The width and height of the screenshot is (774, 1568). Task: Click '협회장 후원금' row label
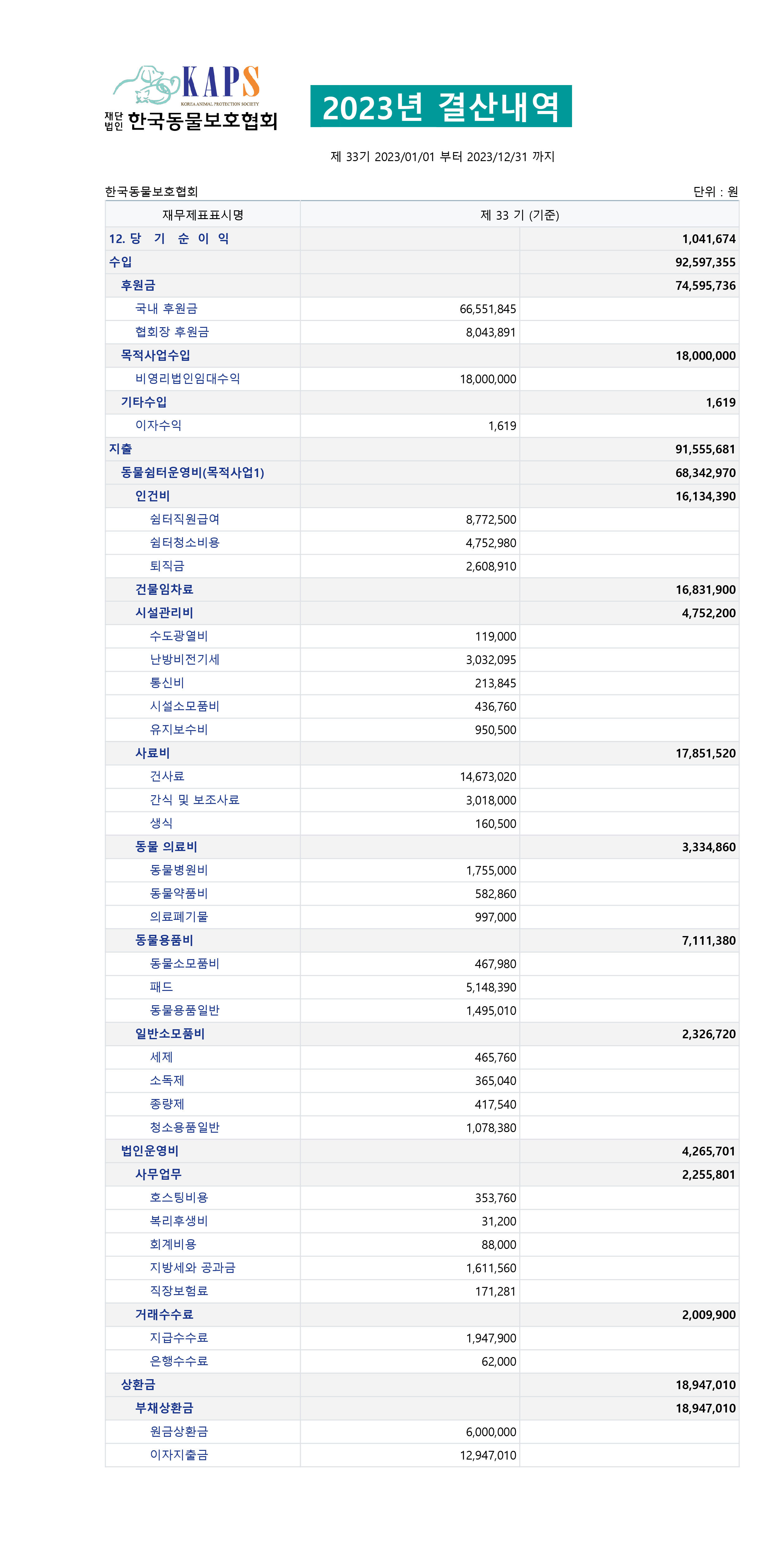[172, 332]
